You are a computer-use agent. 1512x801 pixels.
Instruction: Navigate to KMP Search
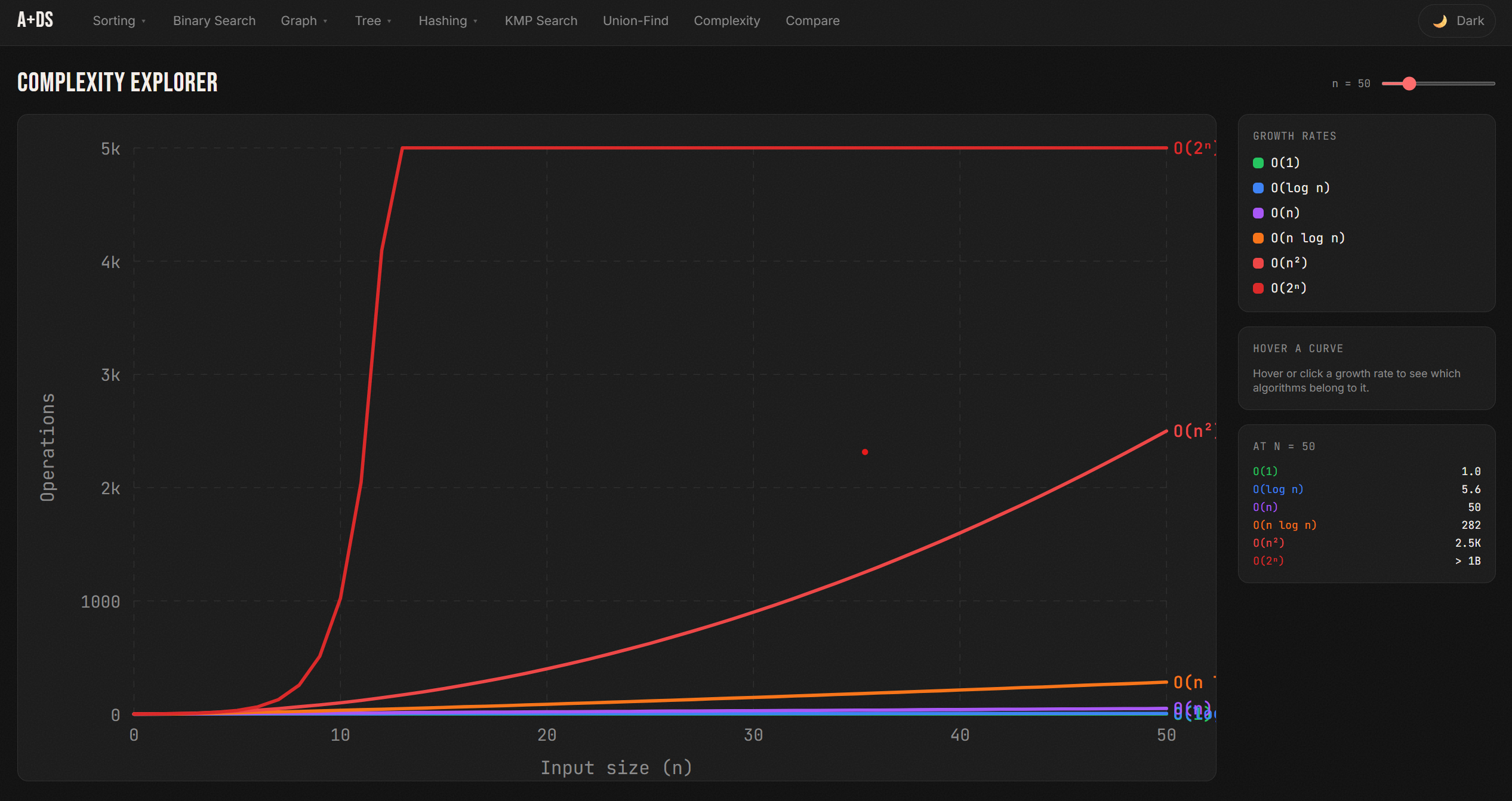[x=541, y=20]
